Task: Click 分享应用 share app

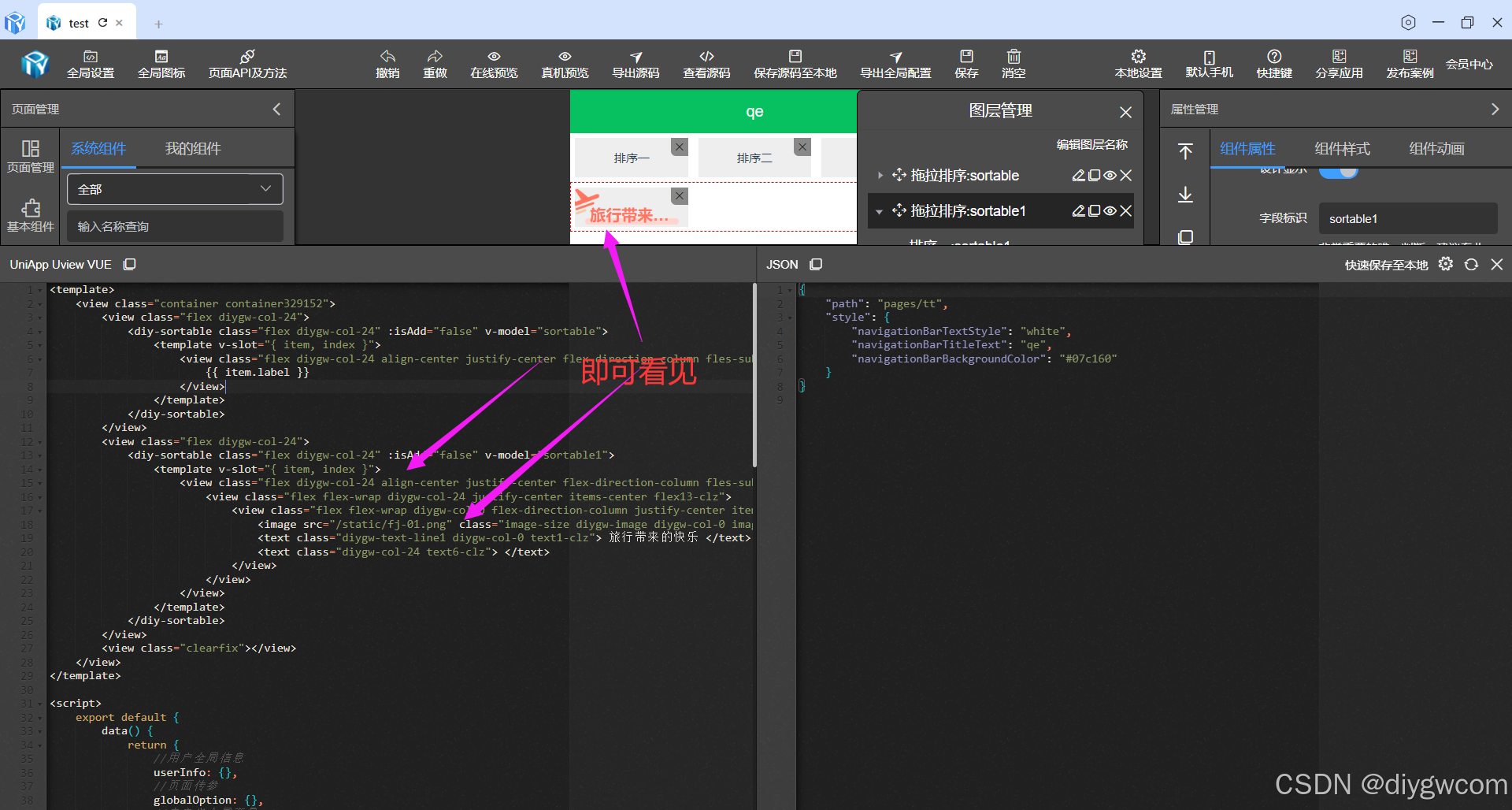Action: pos(1339,65)
